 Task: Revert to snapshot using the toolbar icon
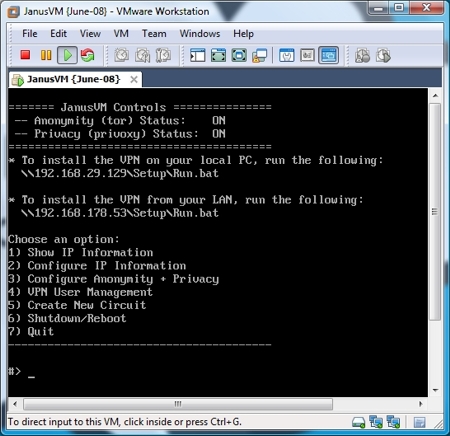(142, 55)
